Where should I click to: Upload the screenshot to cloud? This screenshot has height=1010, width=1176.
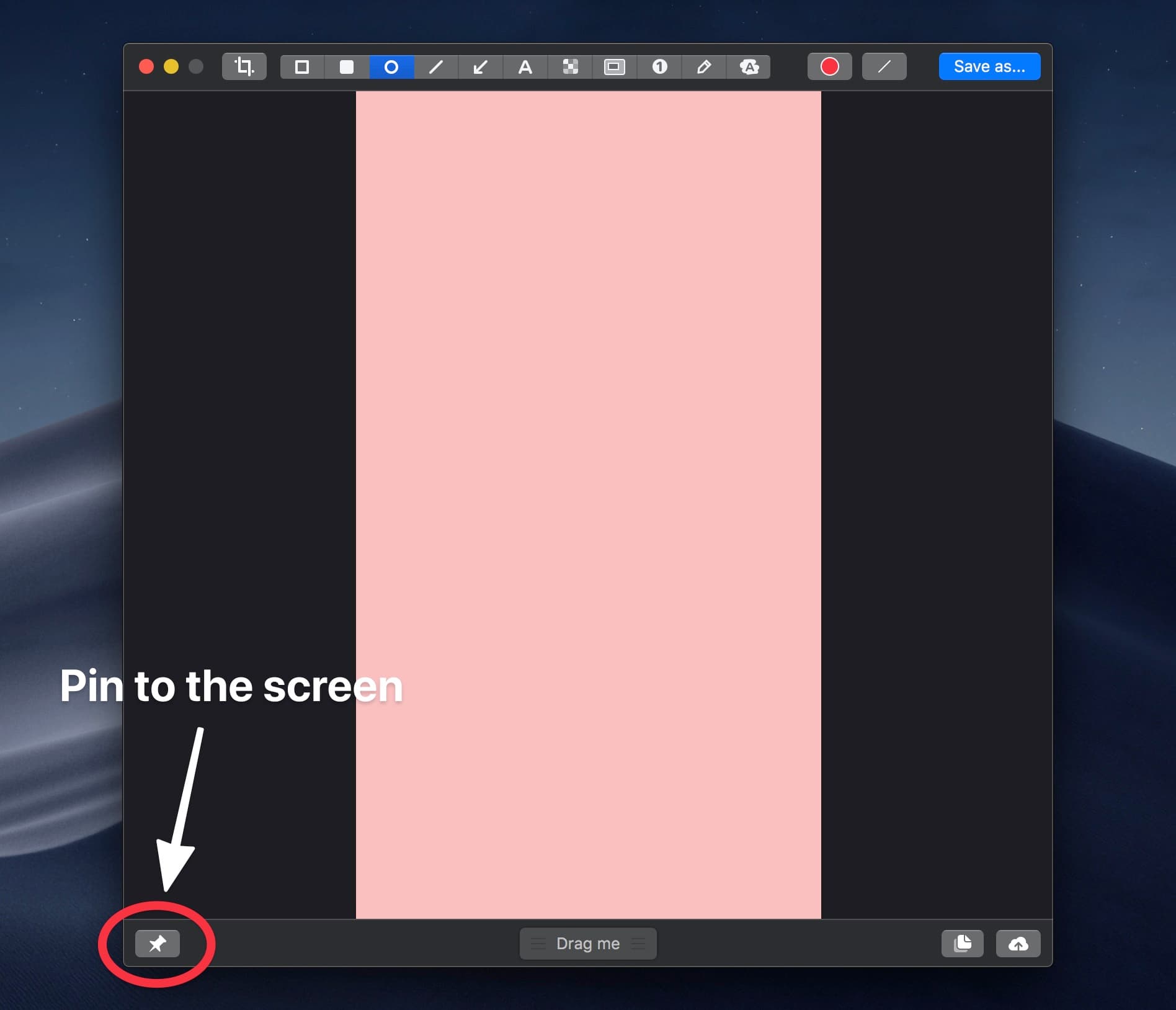click(1018, 944)
